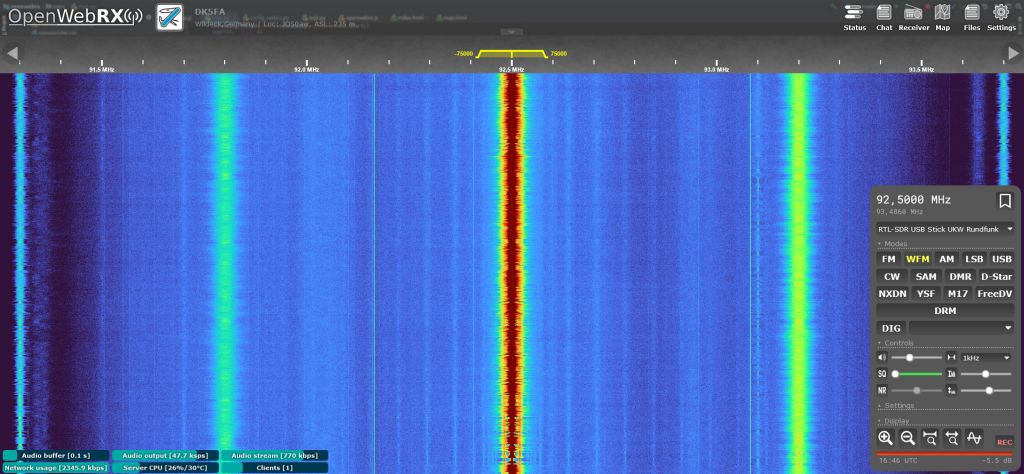Toggle the NR noise reduction button
The height and width of the screenshot is (474, 1024).
pyautogui.click(x=882, y=390)
